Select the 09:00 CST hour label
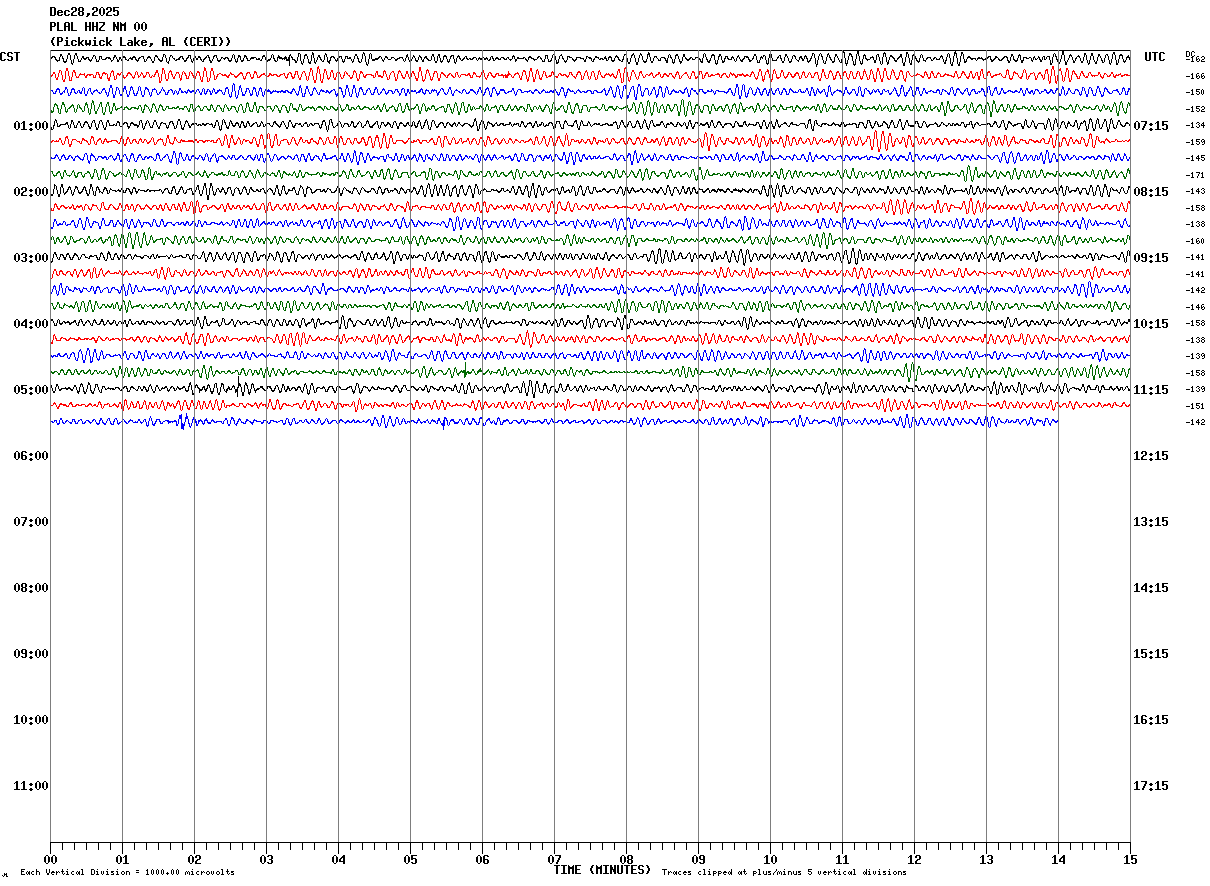 pos(31,654)
